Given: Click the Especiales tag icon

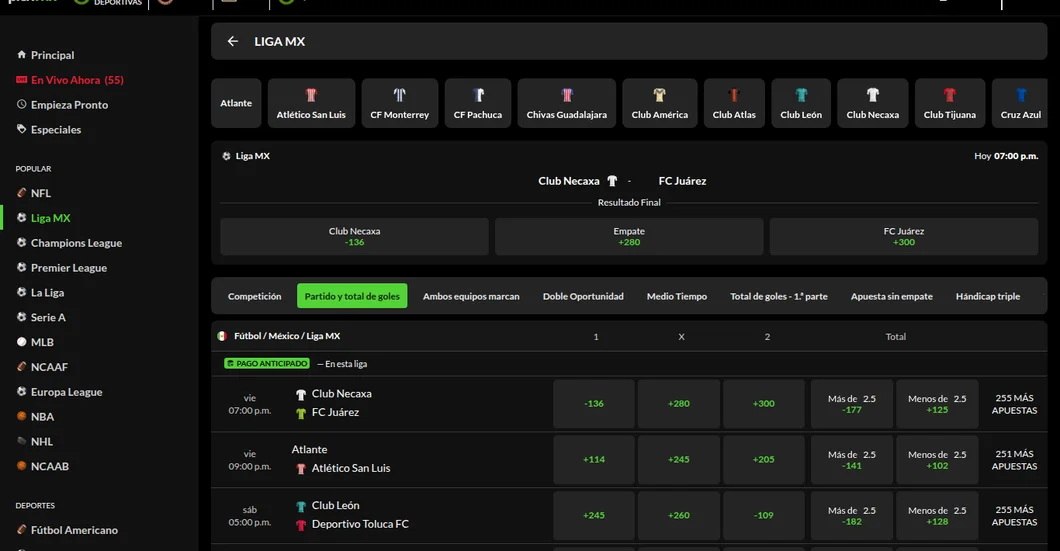Looking at the screenshot, I should (22, 129).
